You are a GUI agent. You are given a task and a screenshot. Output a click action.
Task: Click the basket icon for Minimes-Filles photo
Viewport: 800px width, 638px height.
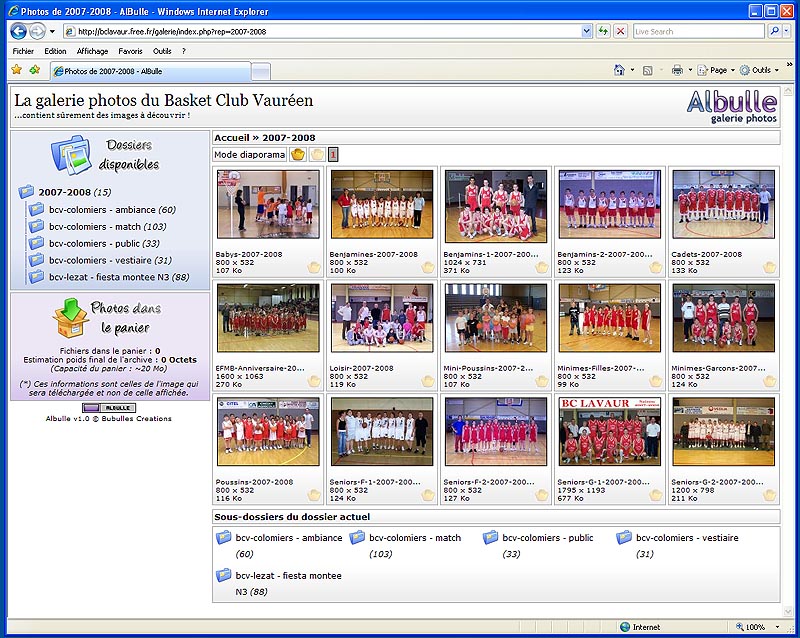point(656,381)
